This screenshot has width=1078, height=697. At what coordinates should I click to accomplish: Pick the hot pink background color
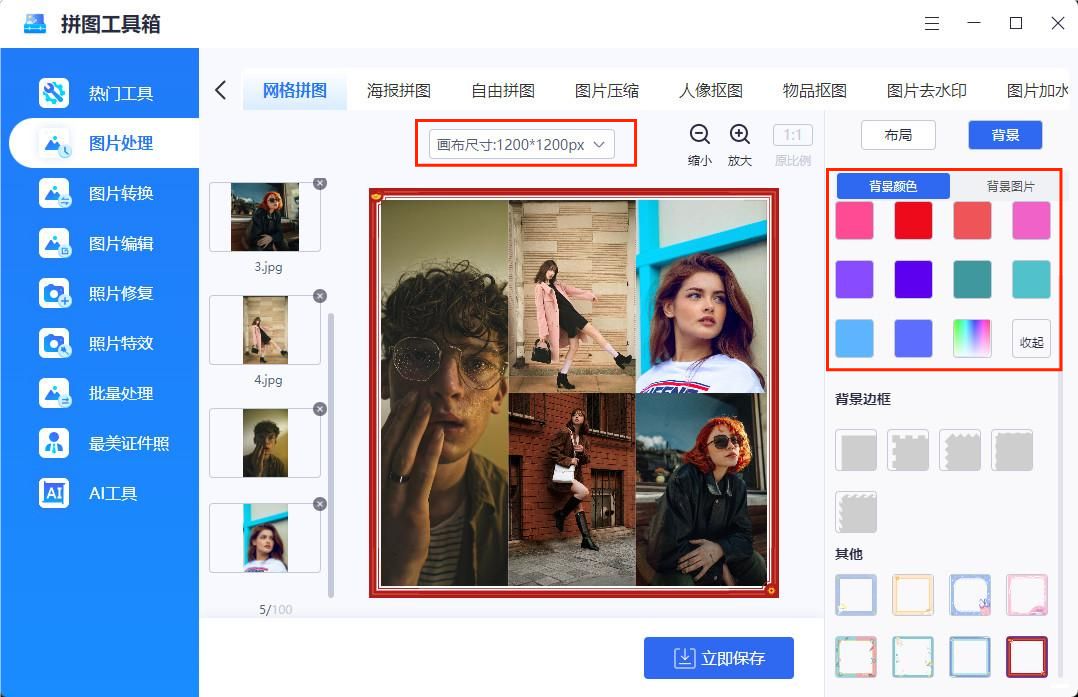[x=855, y=220]
